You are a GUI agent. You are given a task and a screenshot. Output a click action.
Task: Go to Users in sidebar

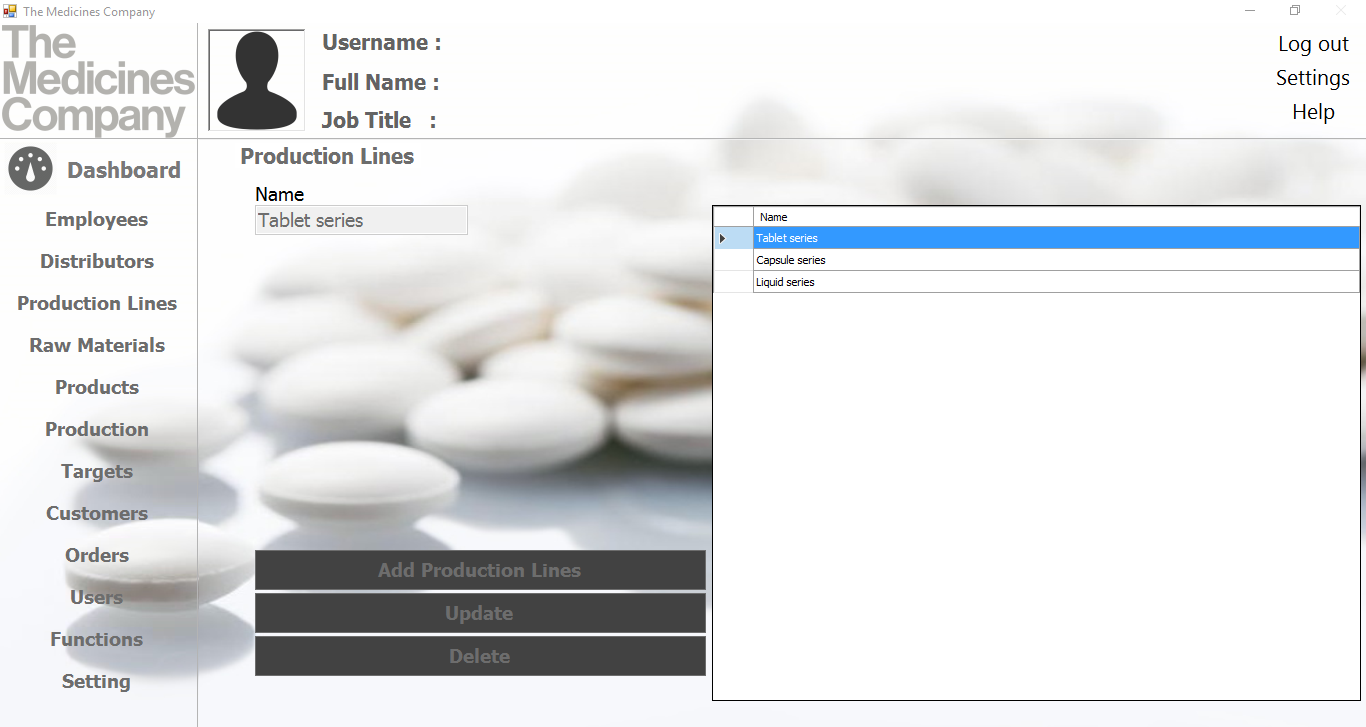(x=97, y=597)
